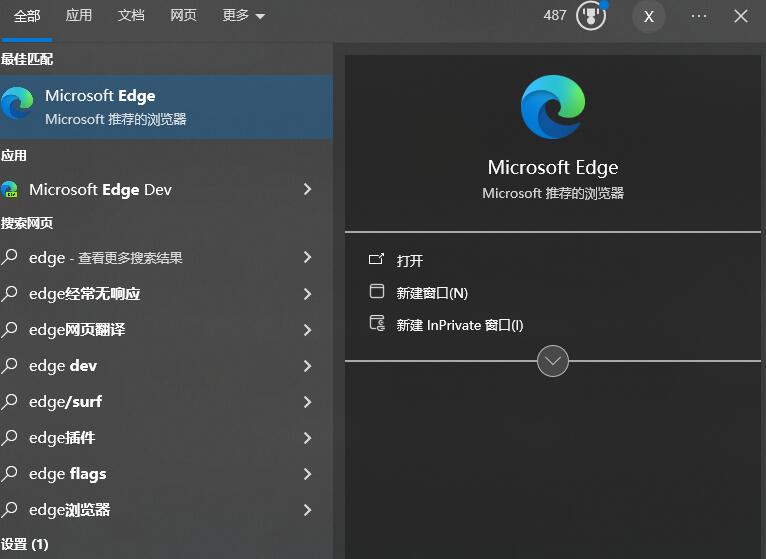
Task: Select suggestion 'edge浏览器'
Action: click(69, 510)
